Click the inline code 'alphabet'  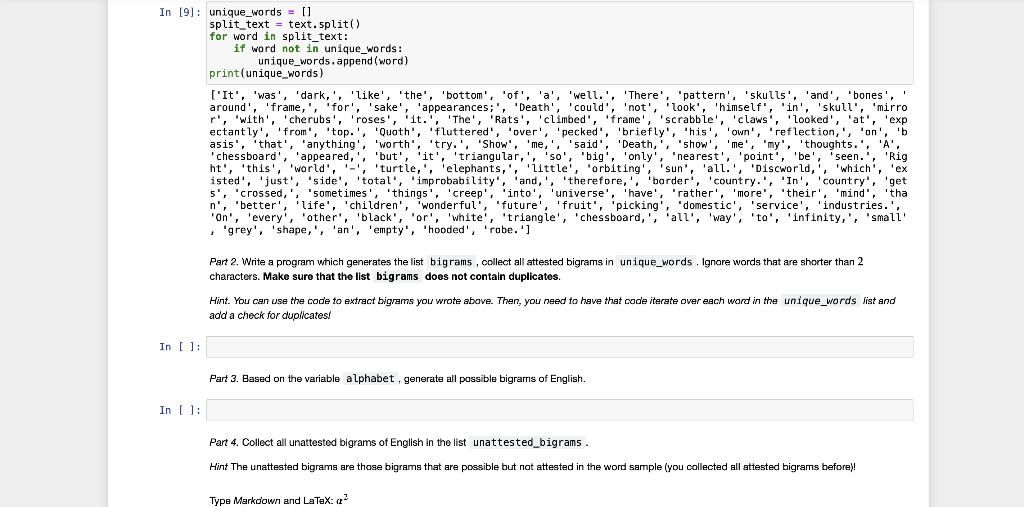[370, 379]
